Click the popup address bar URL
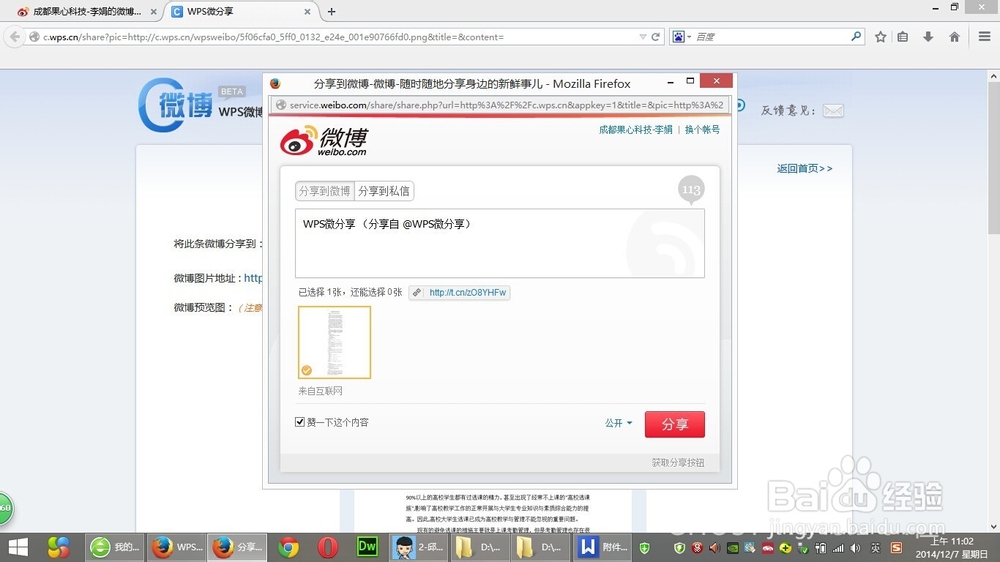 click(506, 105)
